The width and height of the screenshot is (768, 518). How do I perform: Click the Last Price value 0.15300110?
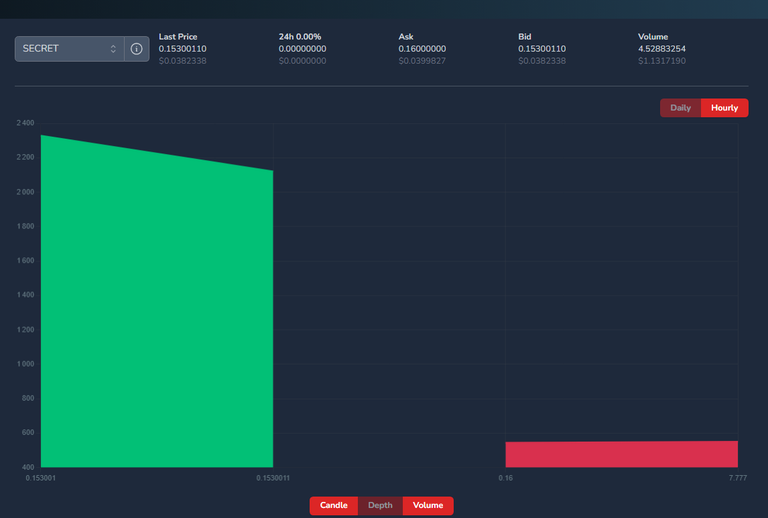pyautogui.click(x=183, y=49)
